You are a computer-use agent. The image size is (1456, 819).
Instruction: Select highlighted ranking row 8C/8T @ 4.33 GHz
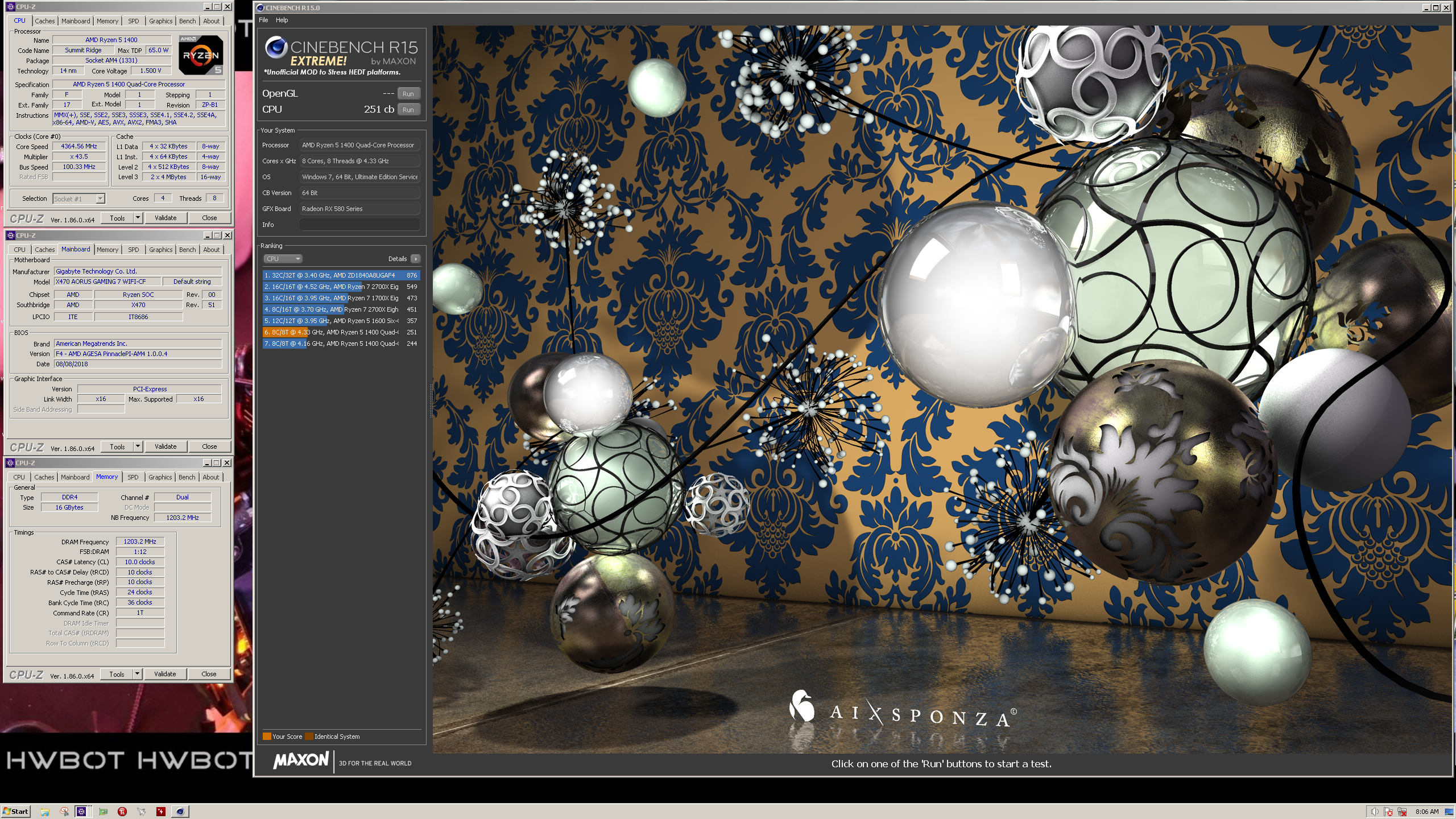pos(341,332)
